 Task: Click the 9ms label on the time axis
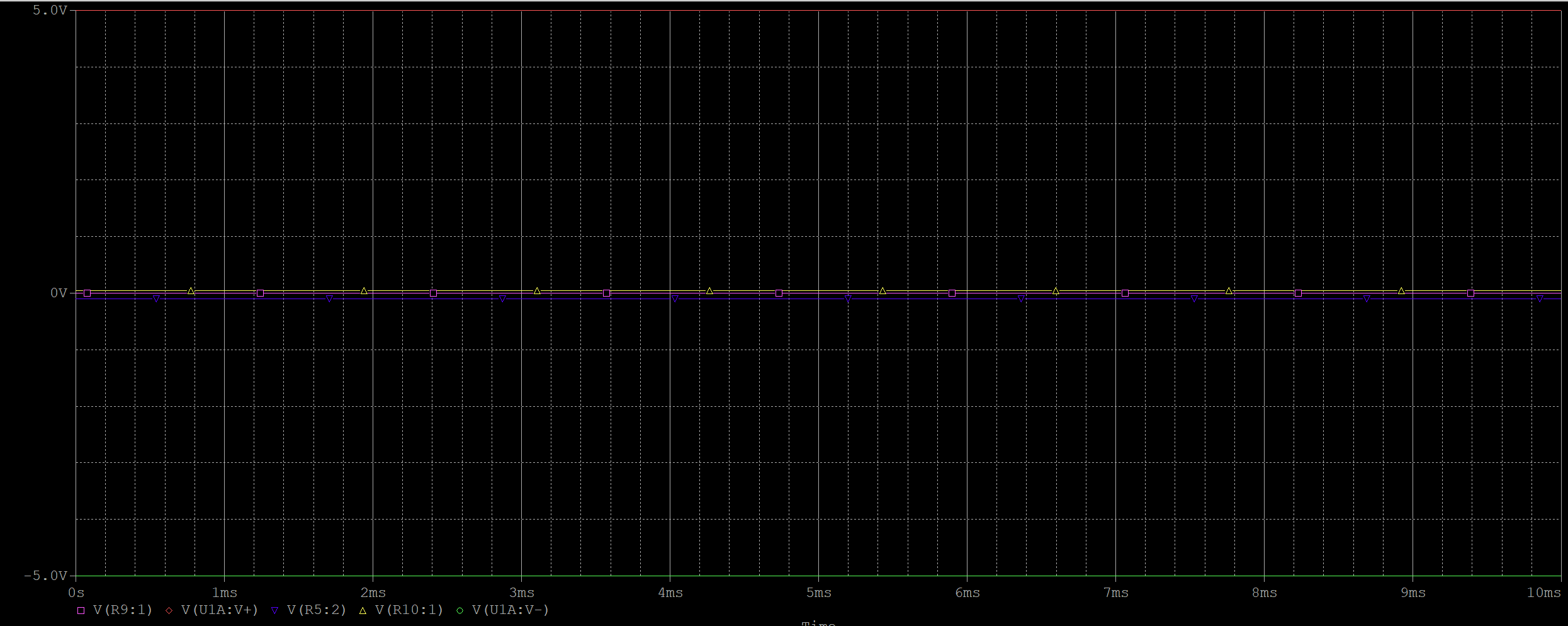[1413, 593]
